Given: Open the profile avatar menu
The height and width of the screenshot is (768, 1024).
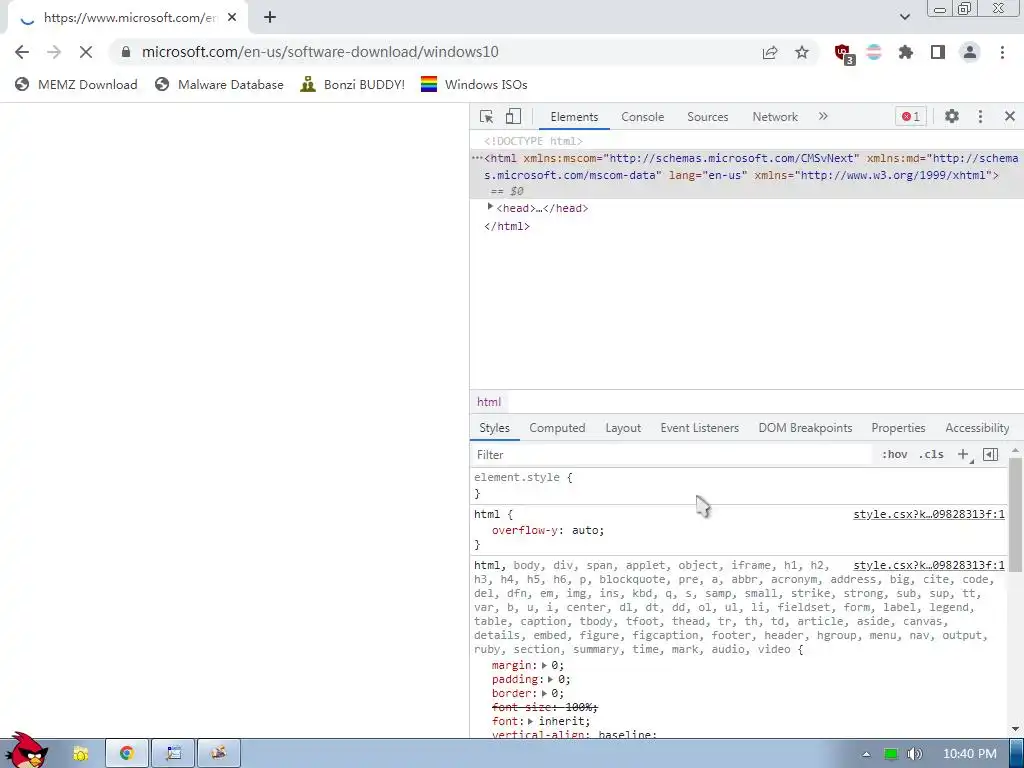Looking at the screenshot, I should 970,52.
